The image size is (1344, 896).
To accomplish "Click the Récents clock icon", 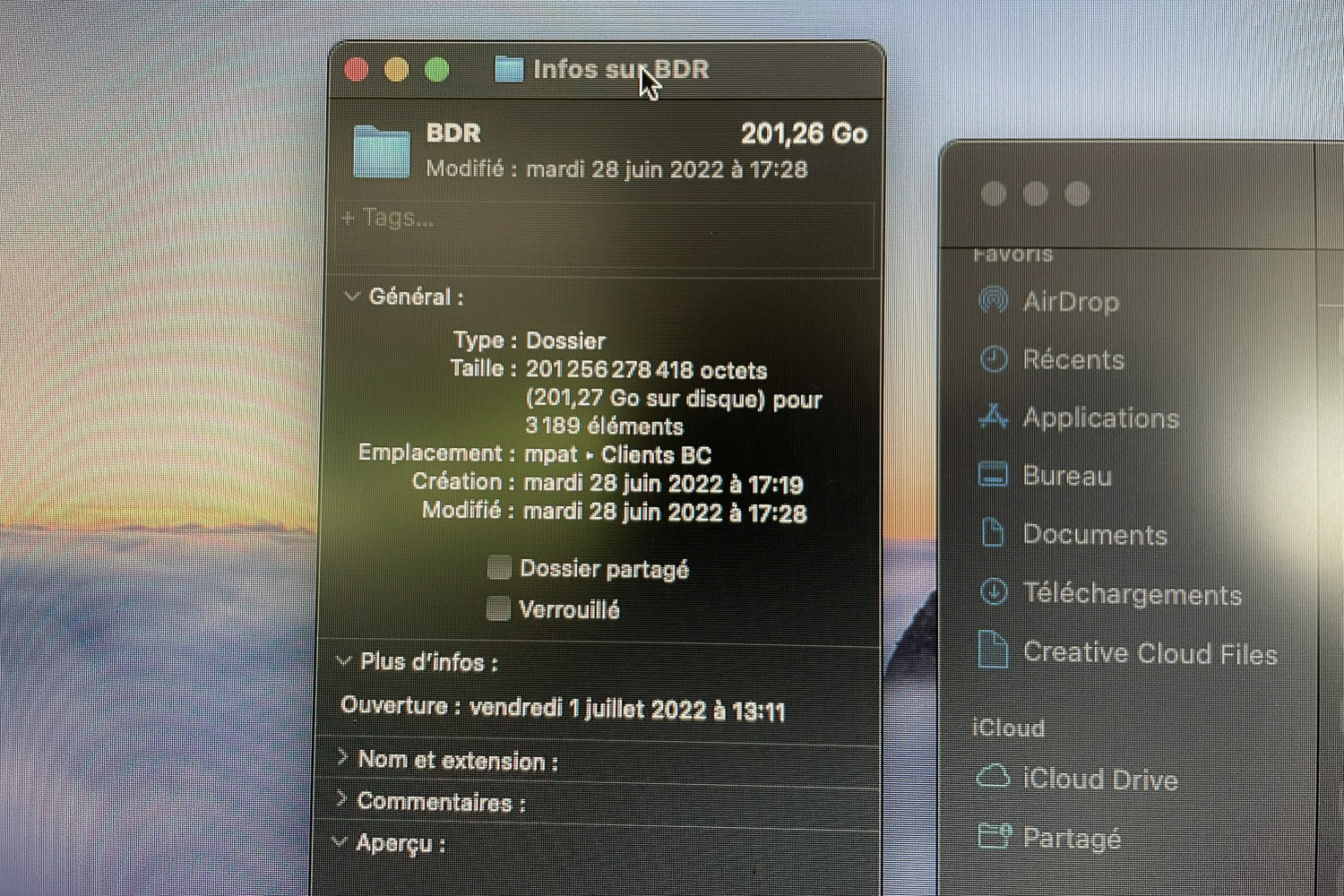I will pyautogui.click(x=993, y=358).
